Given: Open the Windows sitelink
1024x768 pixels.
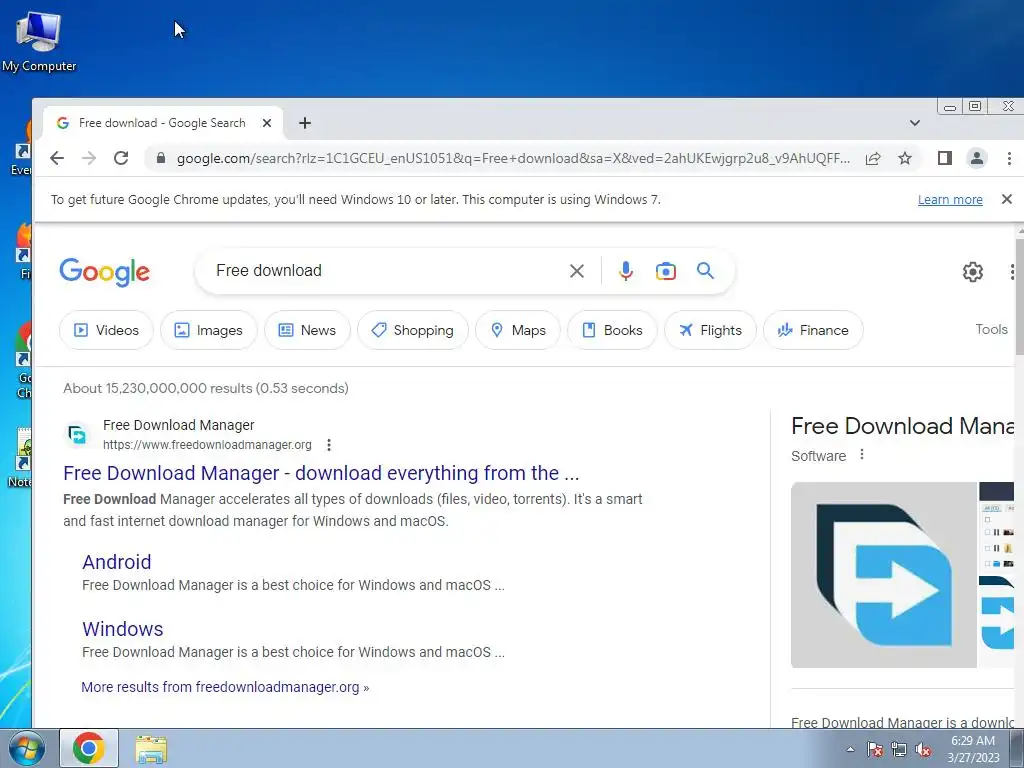Looking at the screenshot, I should [x=123, y=629].
